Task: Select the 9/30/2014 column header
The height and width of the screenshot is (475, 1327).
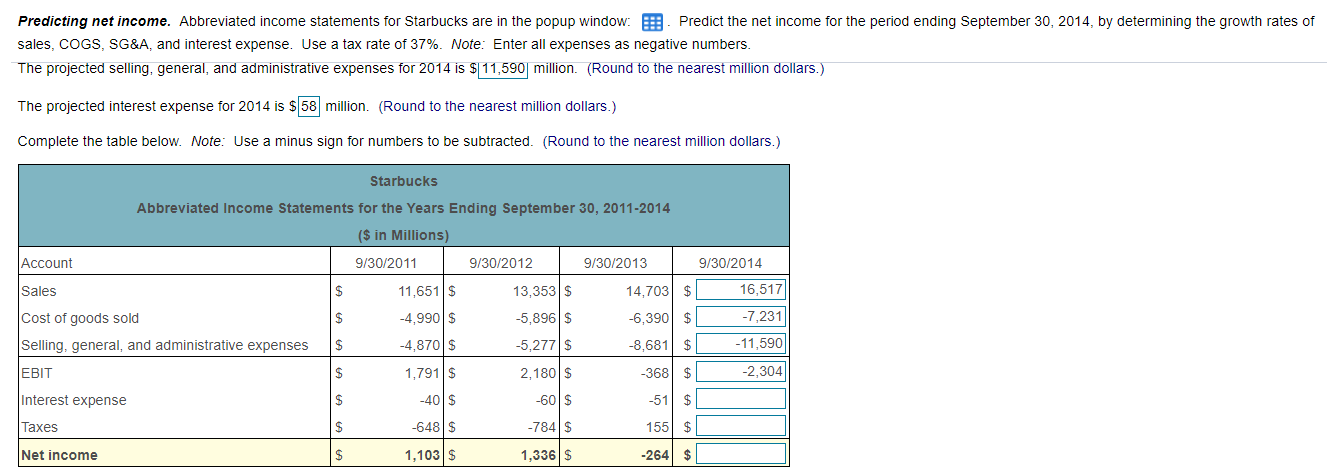Action: pyautogui.click(x=730, y=263)
